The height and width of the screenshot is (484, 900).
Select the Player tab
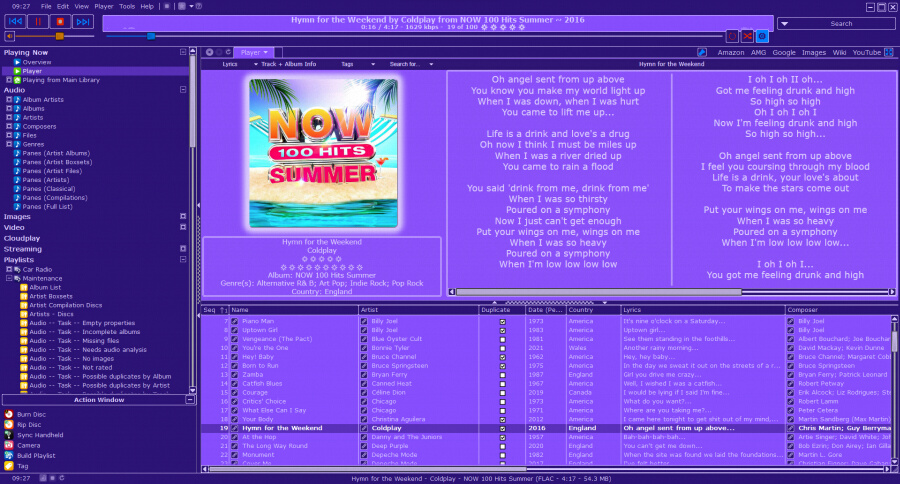(x=253, y=52)
